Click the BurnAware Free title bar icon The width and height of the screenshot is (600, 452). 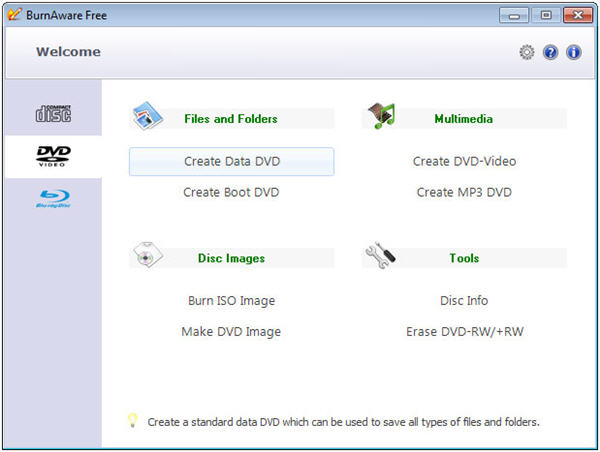14,14
